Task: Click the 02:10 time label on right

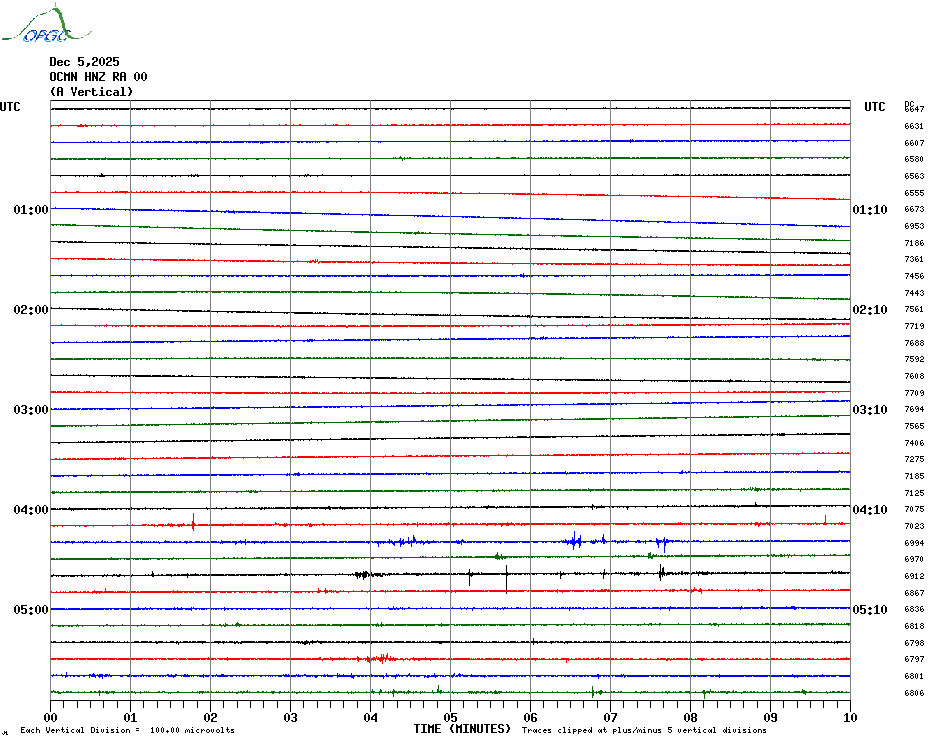Action: click(x=869, y=310)
